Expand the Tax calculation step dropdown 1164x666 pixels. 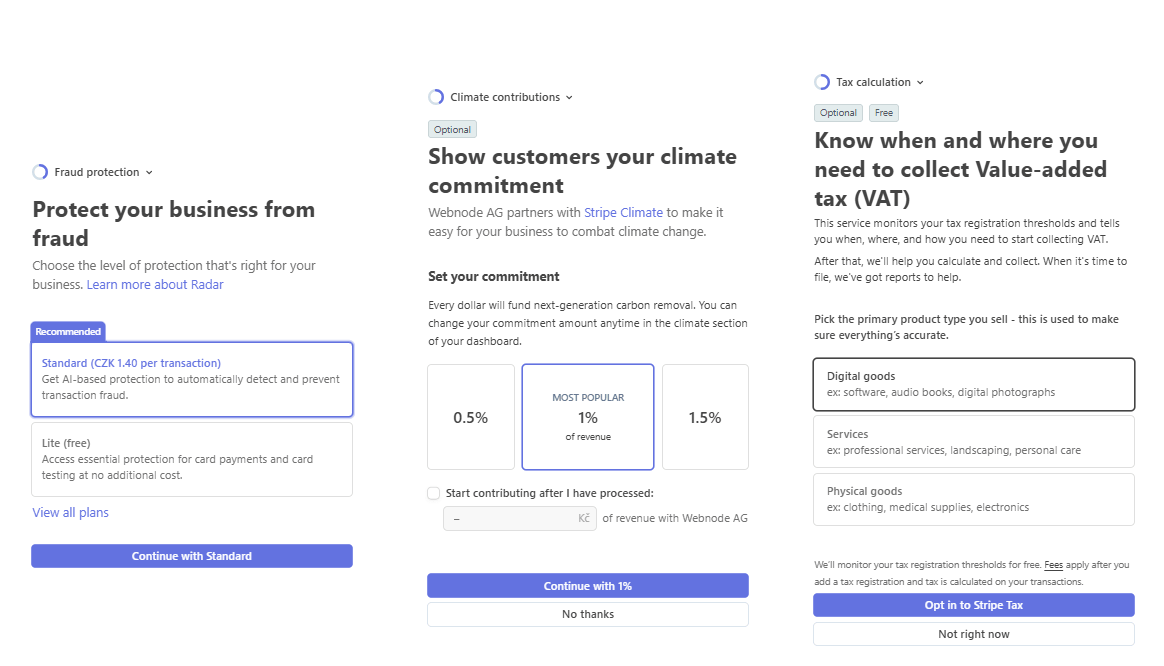[x=920, y=82]
